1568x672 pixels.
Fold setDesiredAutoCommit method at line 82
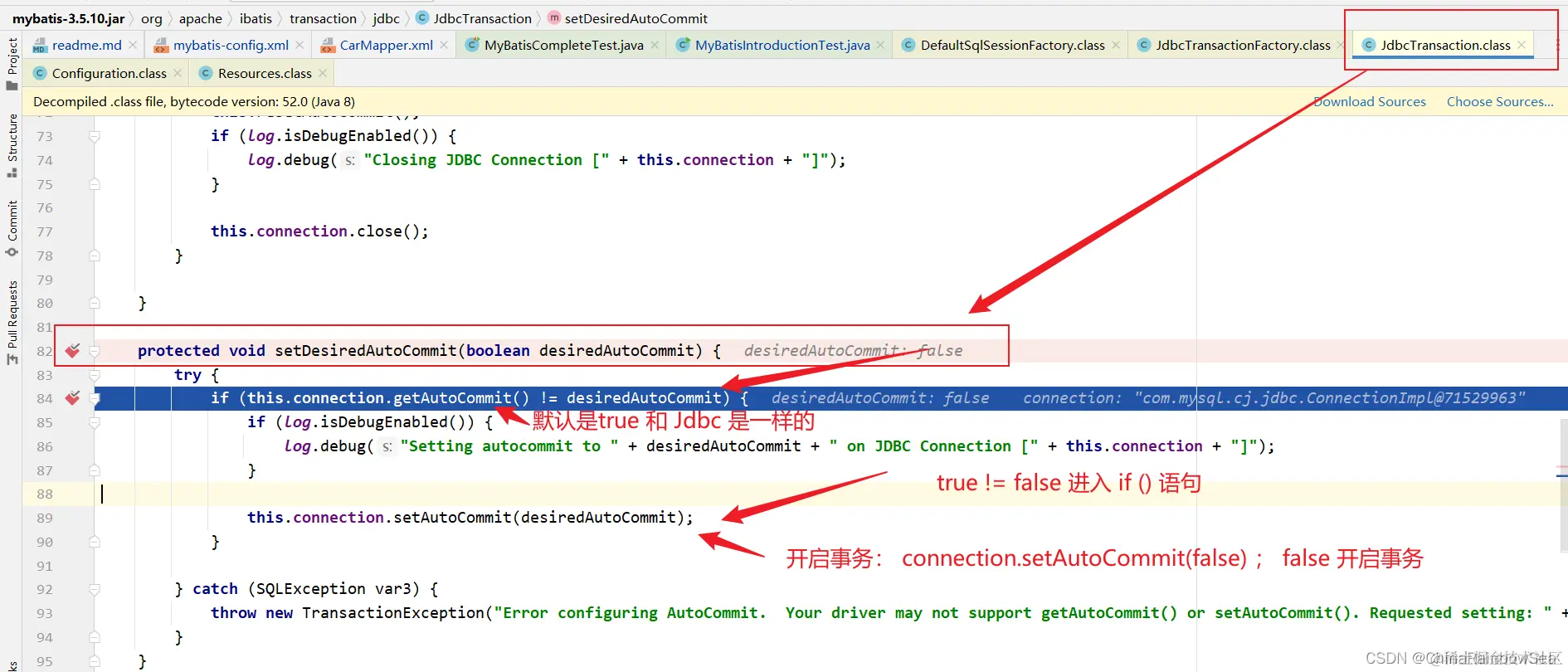click(95, 351)
